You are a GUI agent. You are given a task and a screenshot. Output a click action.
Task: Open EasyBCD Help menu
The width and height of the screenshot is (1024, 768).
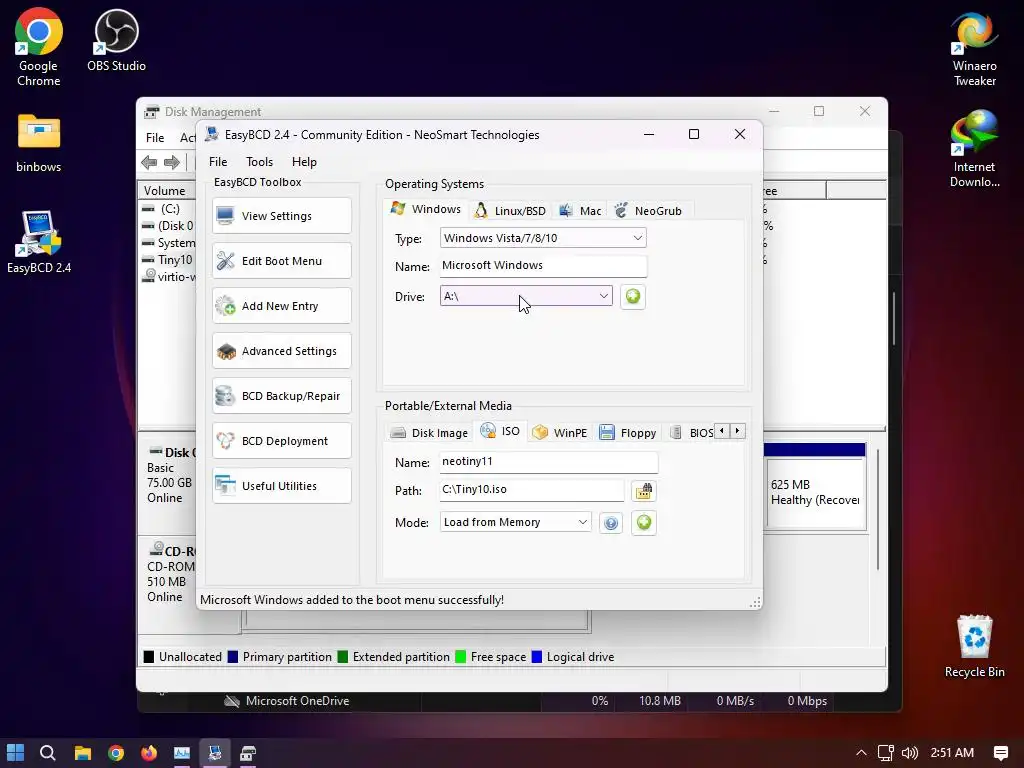(304, 162)
